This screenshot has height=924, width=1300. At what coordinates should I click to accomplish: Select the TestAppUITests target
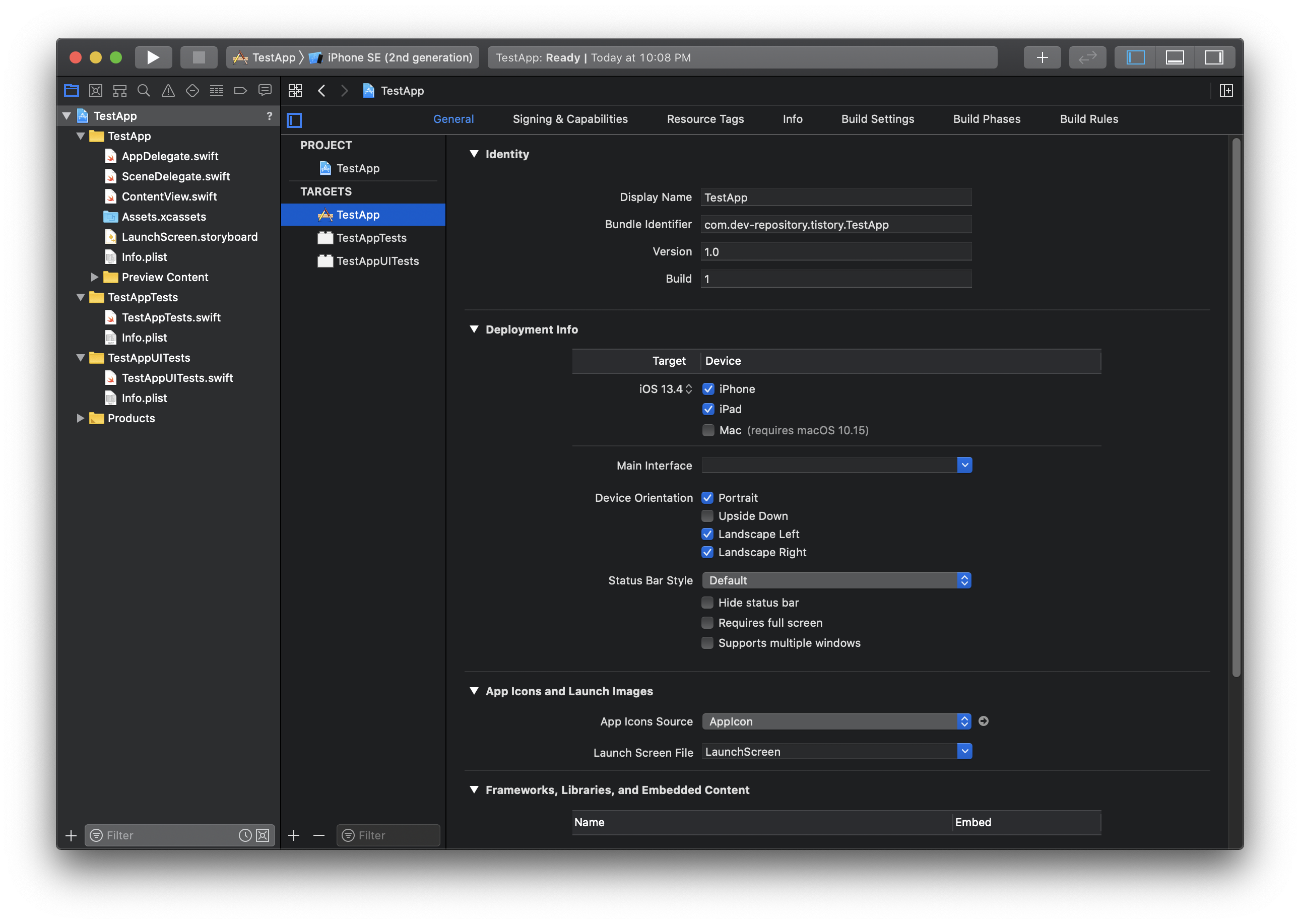click(x=377, y=261)
